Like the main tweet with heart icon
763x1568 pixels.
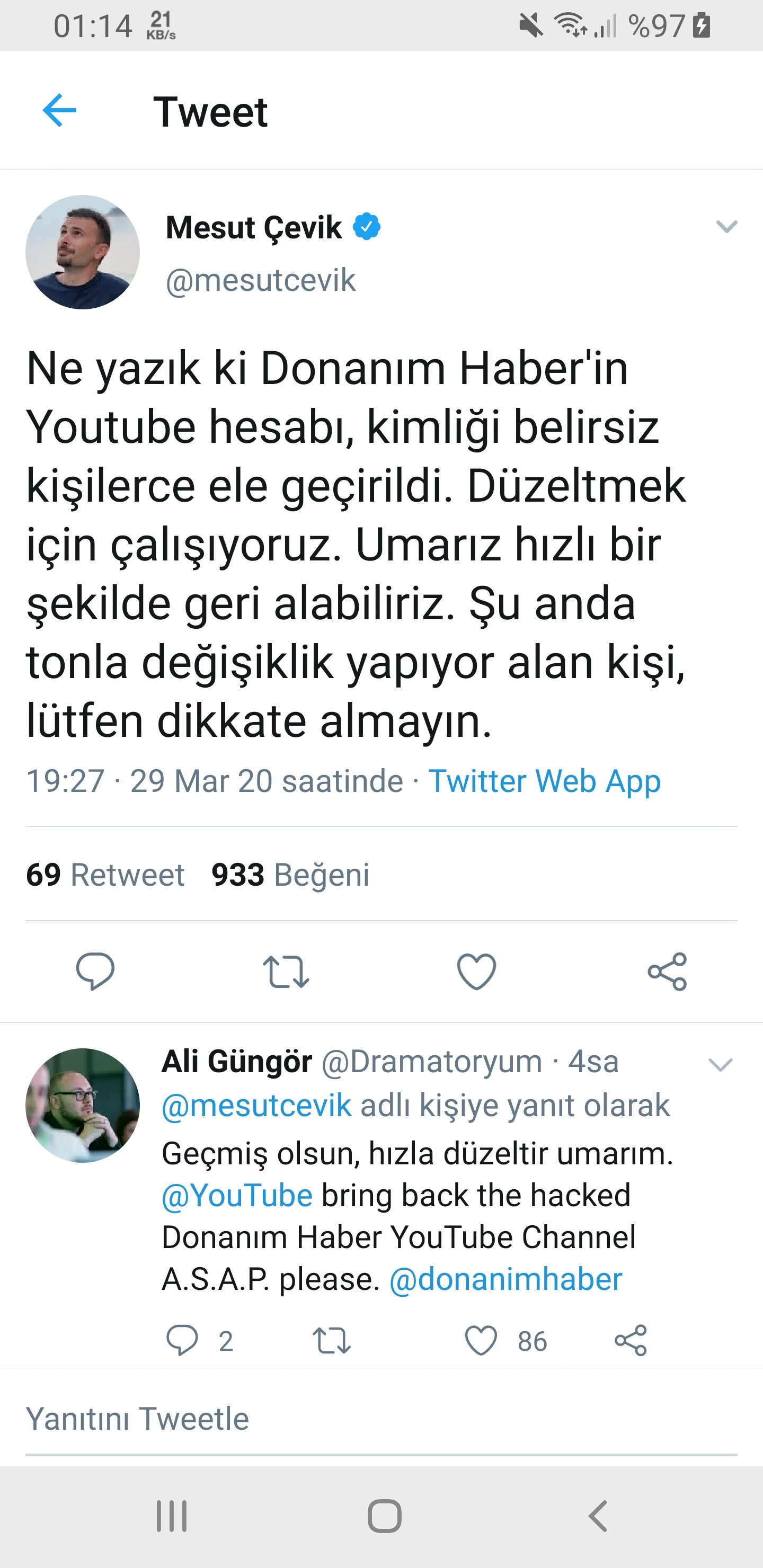click(x=476, y=971)
